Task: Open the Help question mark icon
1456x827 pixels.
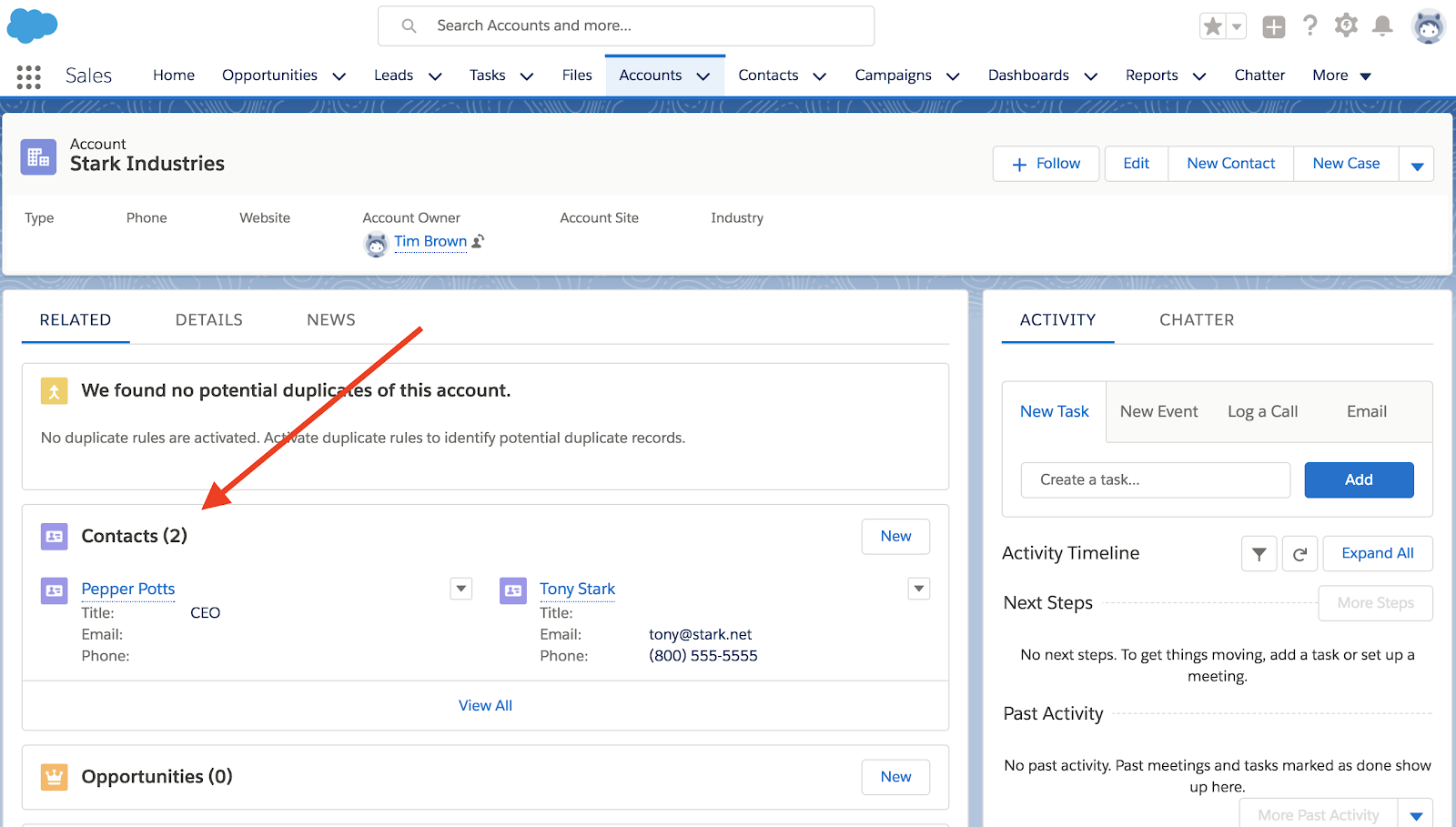Action: click(1309, 25)
